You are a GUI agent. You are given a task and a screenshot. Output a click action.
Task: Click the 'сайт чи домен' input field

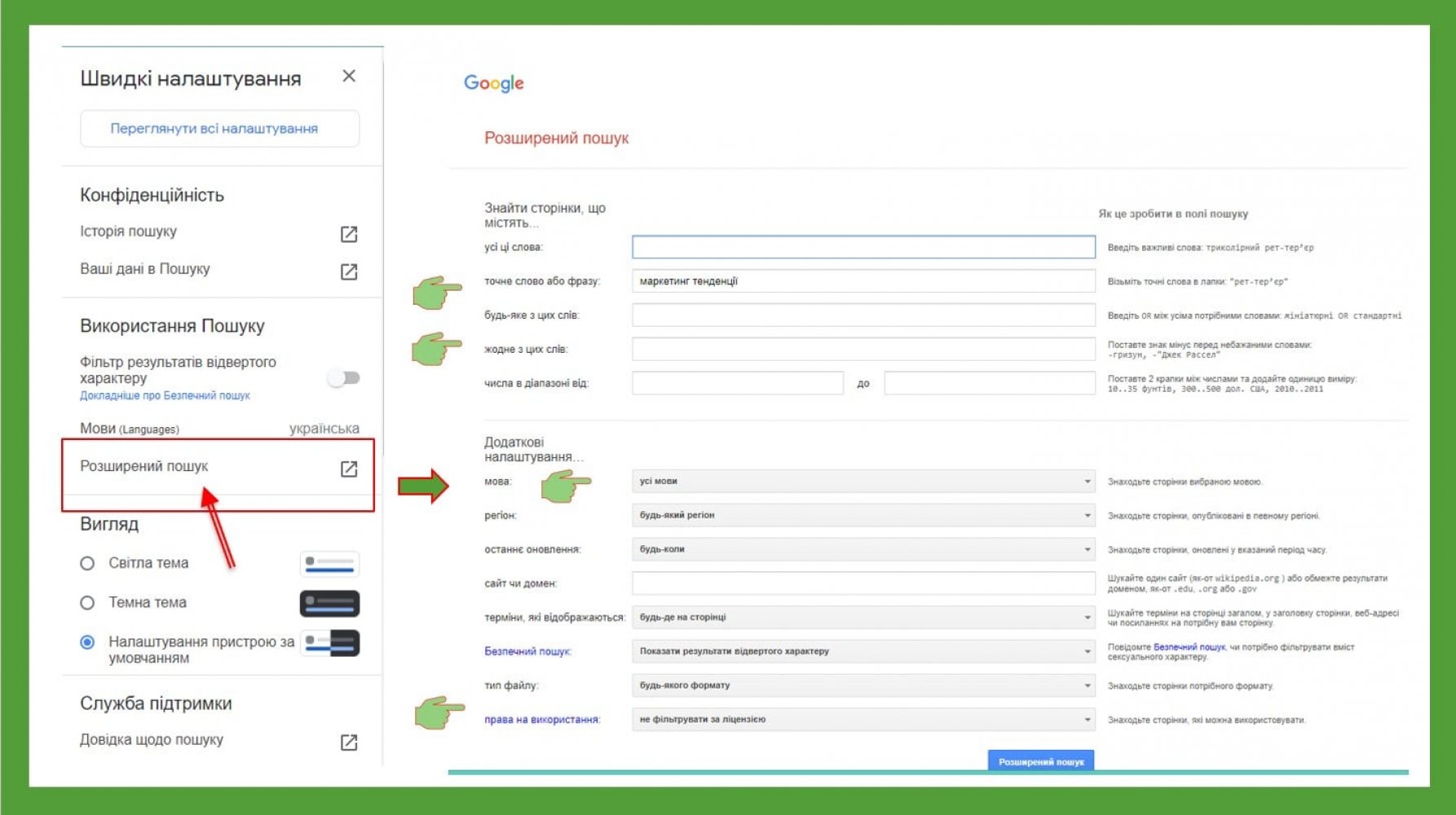[863, 584]
